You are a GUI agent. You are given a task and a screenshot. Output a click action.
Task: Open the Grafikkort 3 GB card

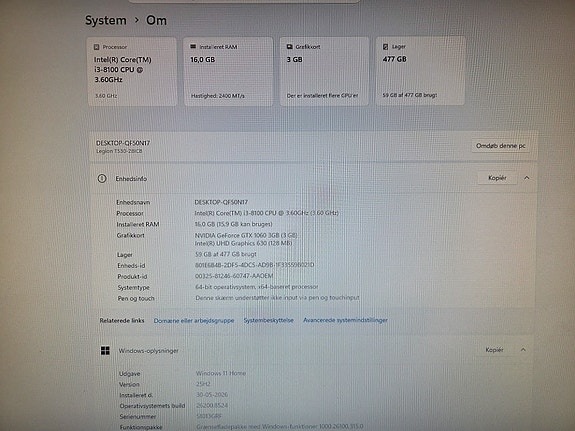coord(324,71)
